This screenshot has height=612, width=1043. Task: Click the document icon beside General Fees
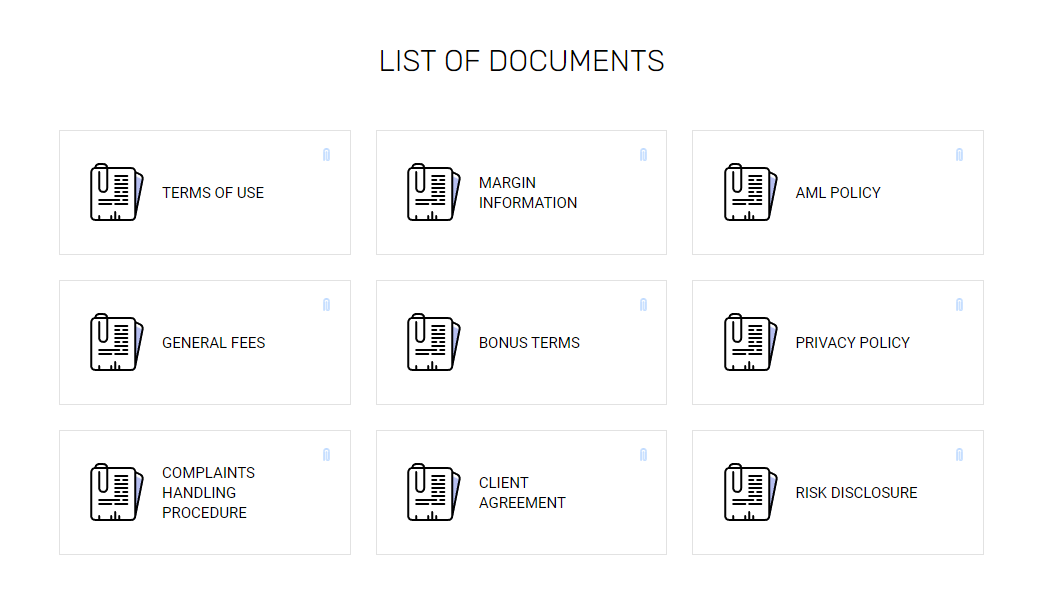pyautogui.click(x=116, y=342)
